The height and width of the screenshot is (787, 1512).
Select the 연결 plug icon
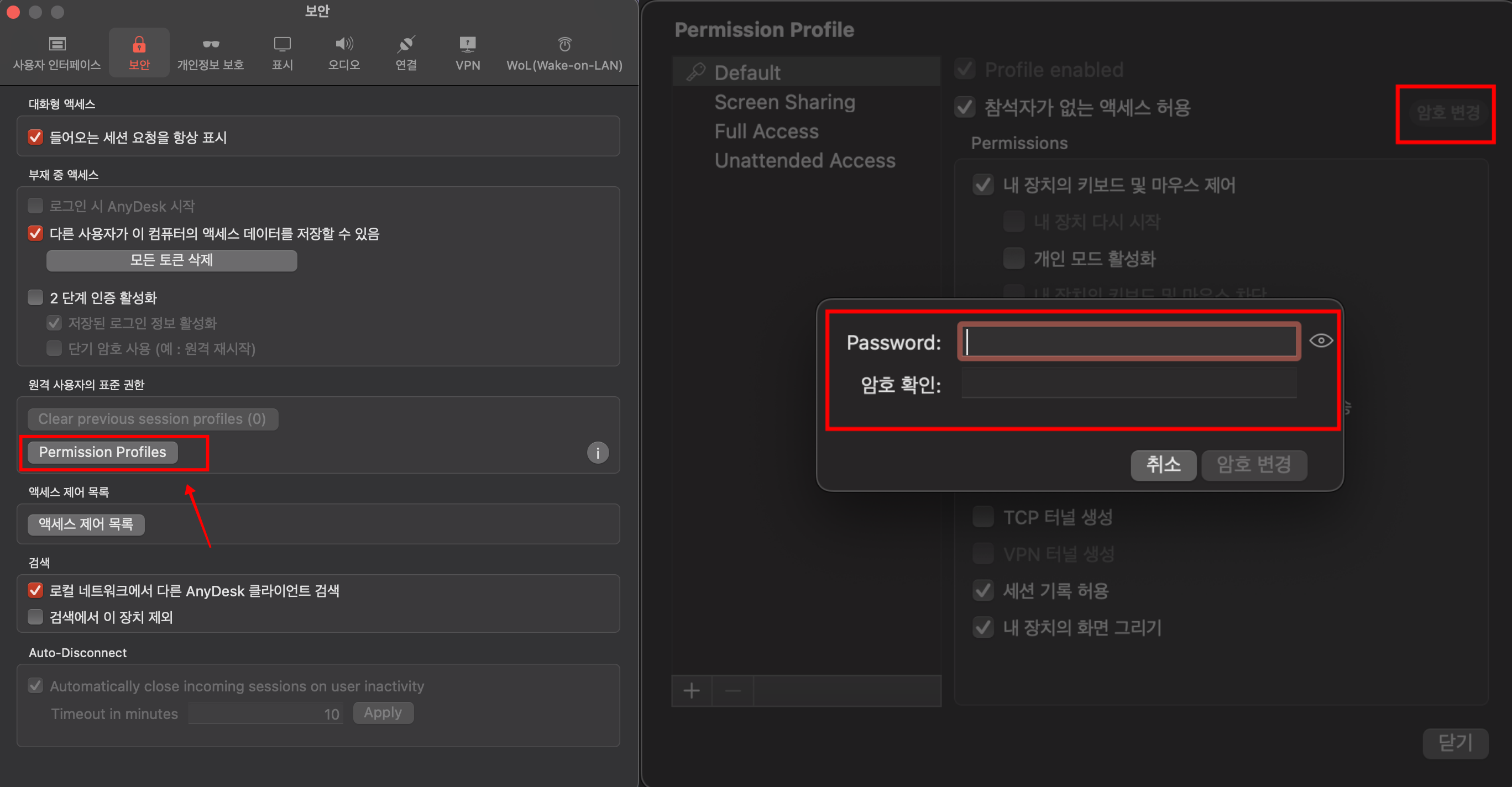(406, 45)
